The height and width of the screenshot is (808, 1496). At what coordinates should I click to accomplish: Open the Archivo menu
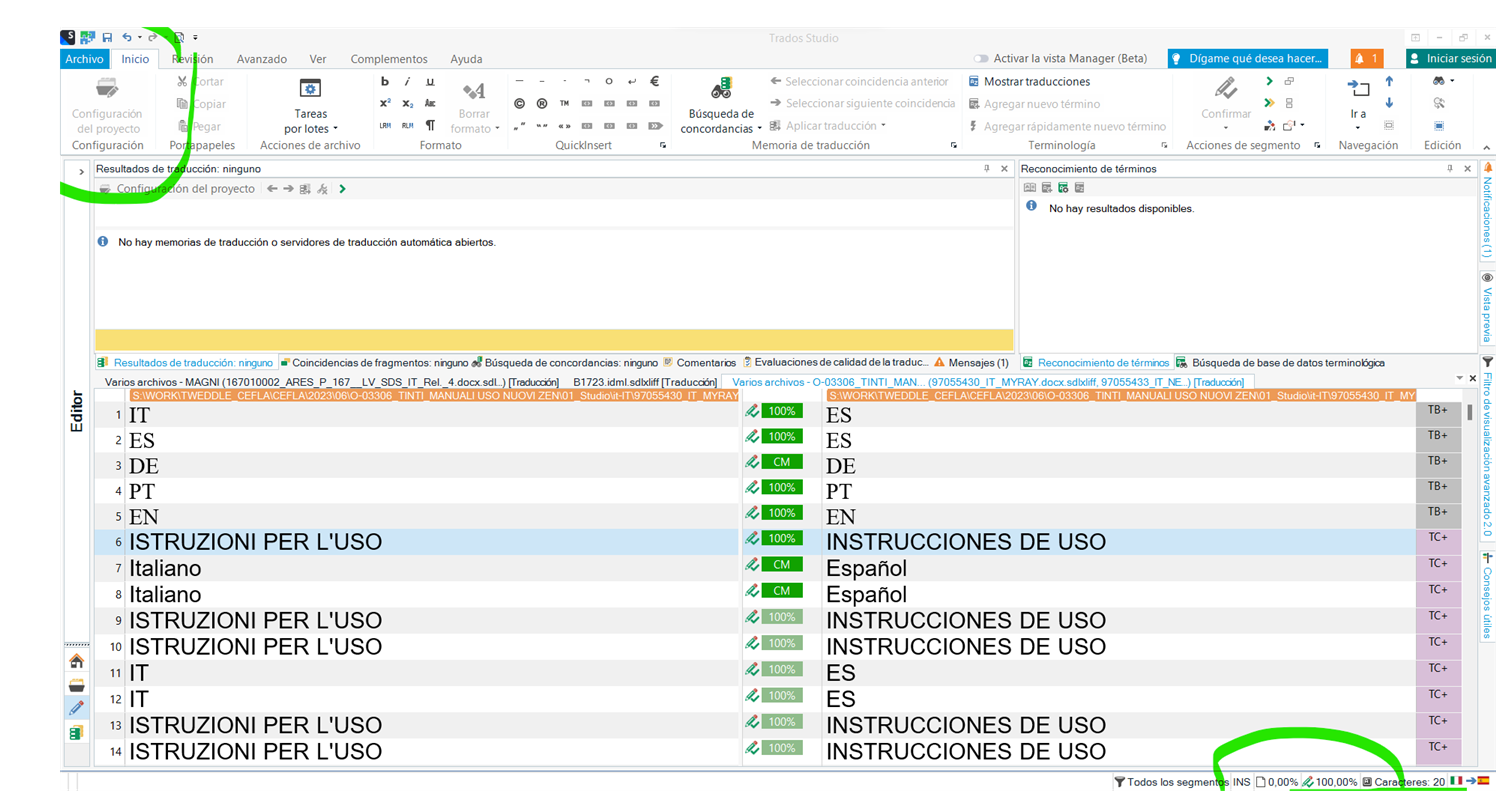click(x=84, y=59)
